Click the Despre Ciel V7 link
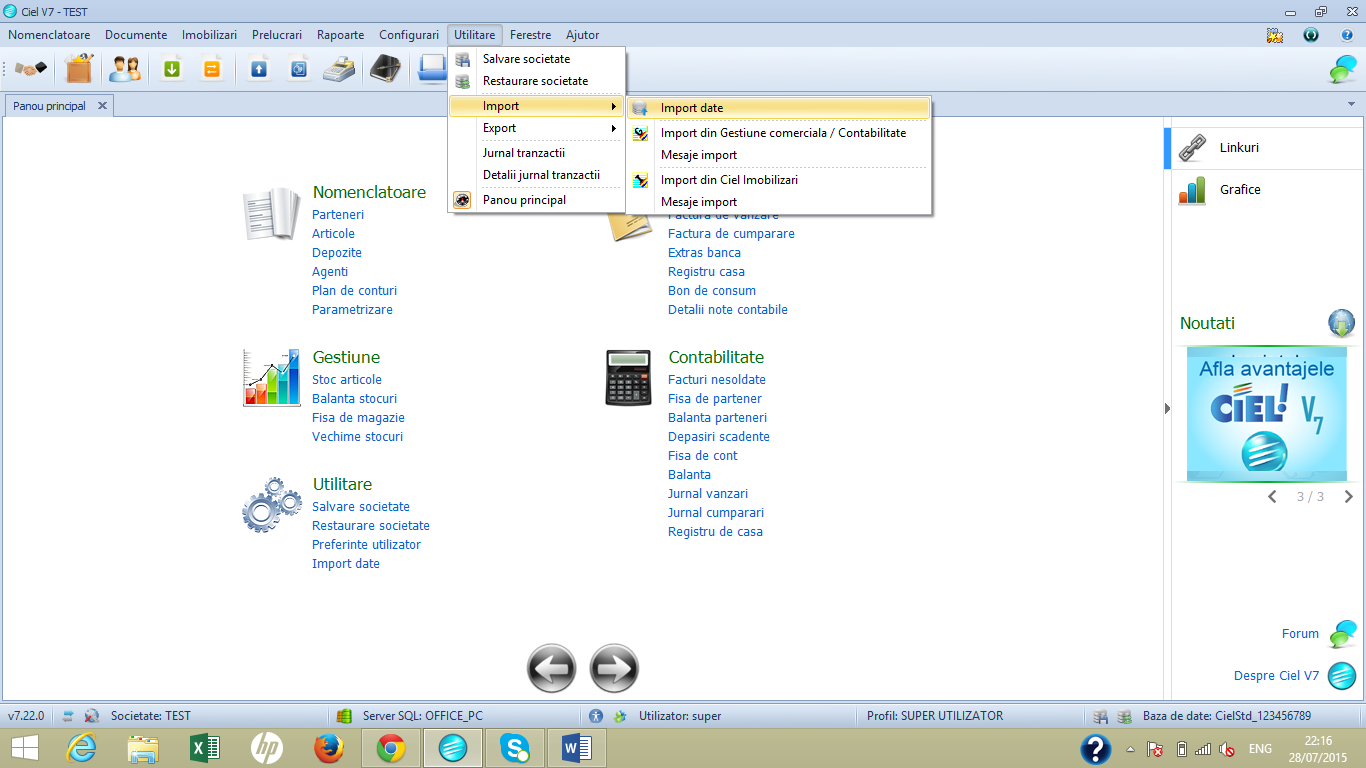1366x768 pixels. click(x=1276, y=676)
